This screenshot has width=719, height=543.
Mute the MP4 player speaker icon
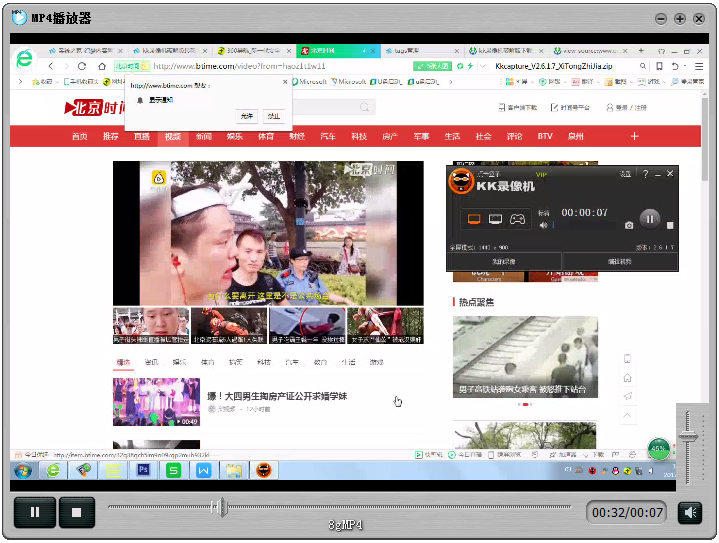click(690, 513)
